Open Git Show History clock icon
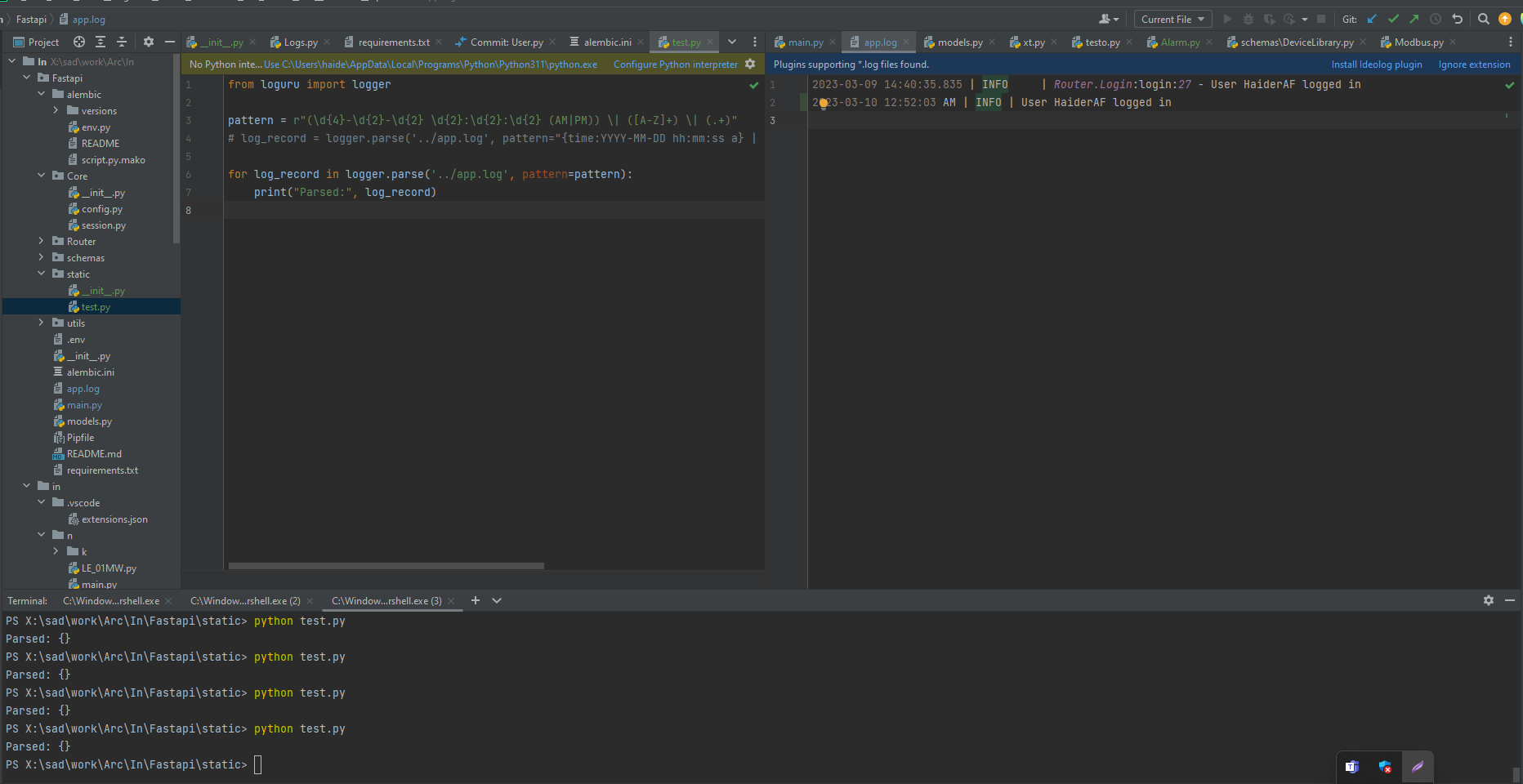The image size is (1523, 784). pos(1436,19)
